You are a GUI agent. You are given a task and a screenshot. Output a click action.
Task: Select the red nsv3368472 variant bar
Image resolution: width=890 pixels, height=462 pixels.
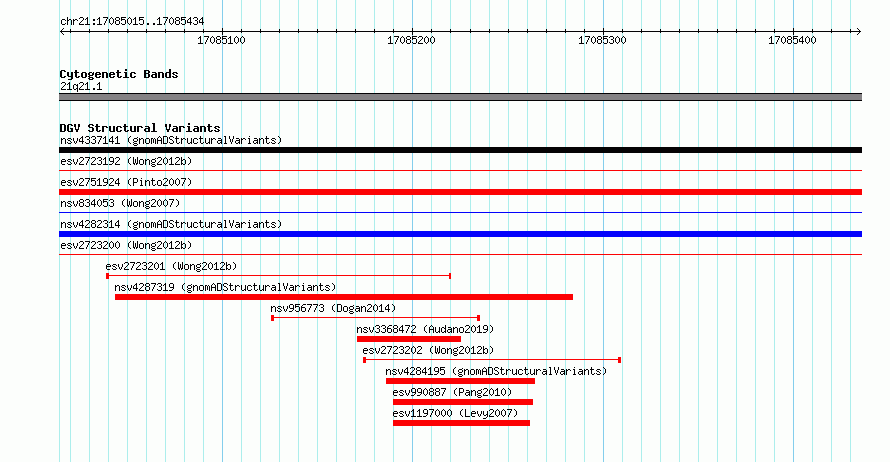tap(409, 339)
